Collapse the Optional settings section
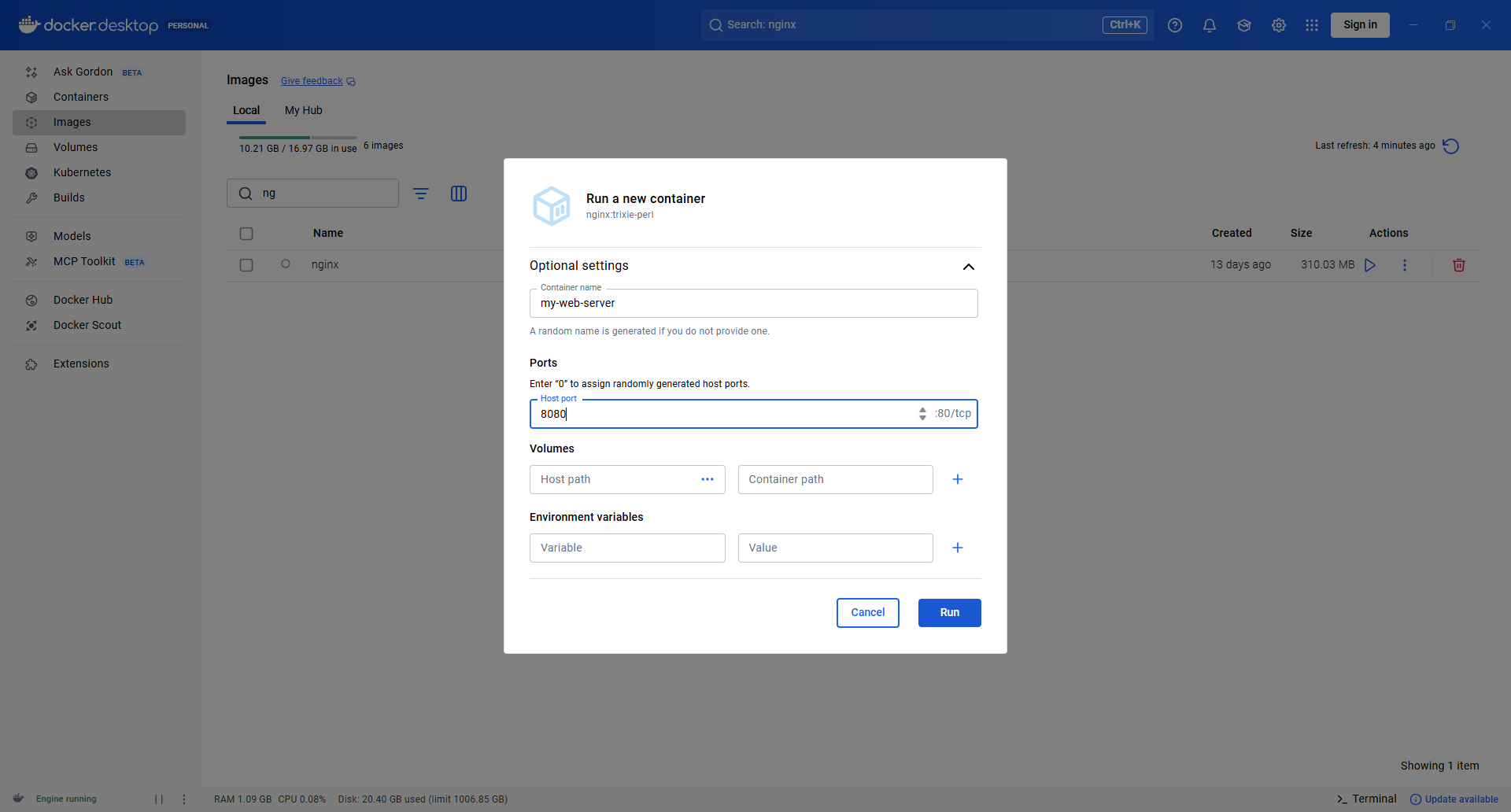Screen dimensions: 1511x812 [969, 267]
